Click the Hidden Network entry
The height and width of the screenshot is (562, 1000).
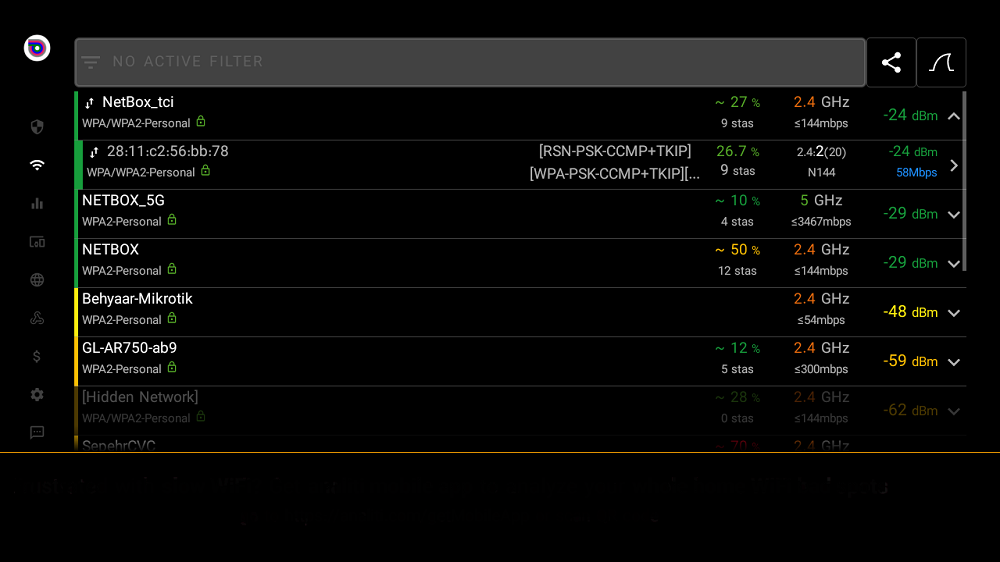pos(140,398)
